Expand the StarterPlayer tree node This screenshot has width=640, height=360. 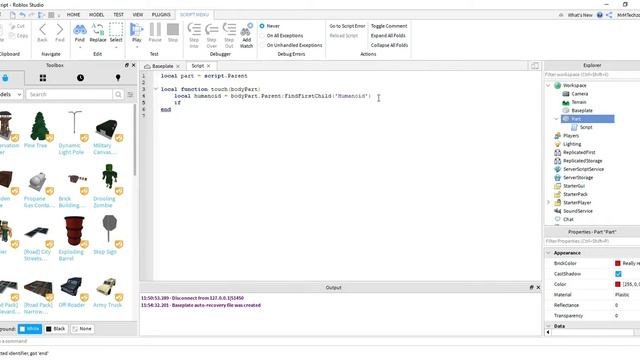[548, 202]
